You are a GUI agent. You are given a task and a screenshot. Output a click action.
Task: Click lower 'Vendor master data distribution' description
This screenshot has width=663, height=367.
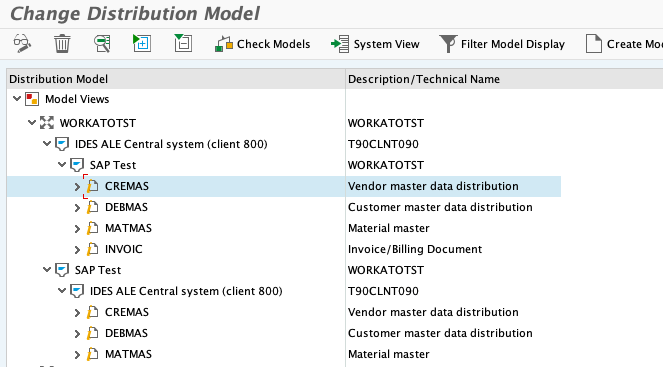click(433, 312)
